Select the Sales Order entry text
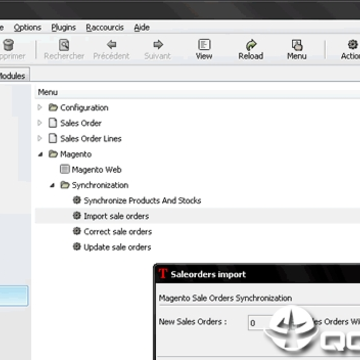Viewport: 360px width, 360px height. (x=81, y=123)
